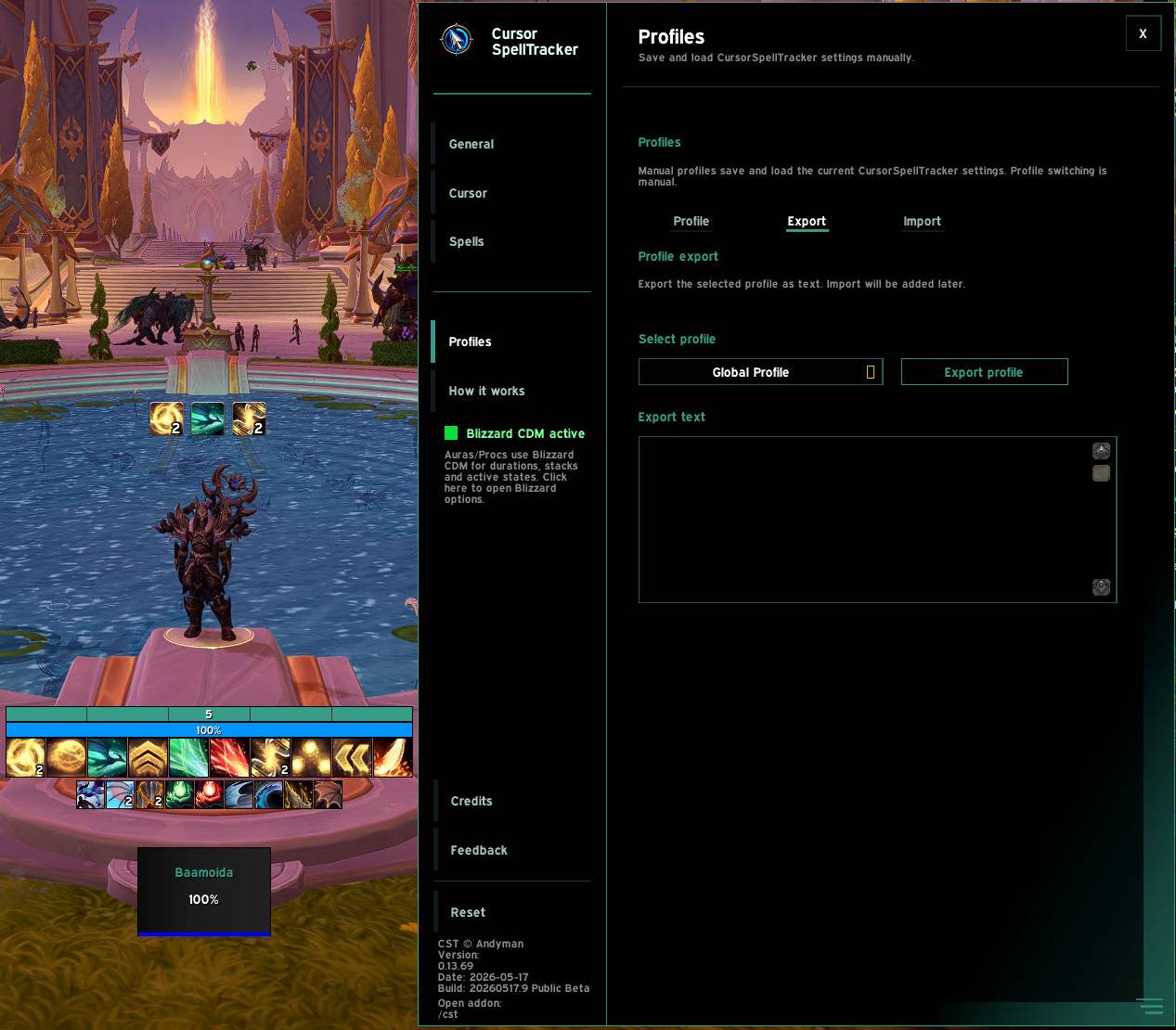Click the red flame orb spell icon
This screenshot has width=1176, height=1030.
[x=210, y=794]
